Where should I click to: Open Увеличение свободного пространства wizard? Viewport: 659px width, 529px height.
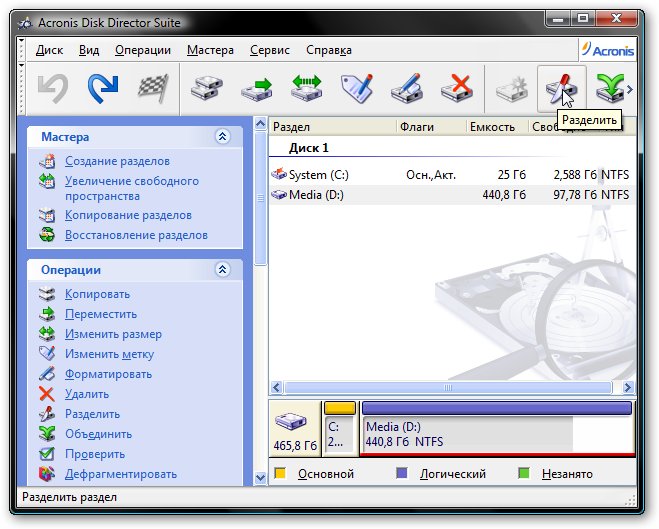[x=132, y=189]
